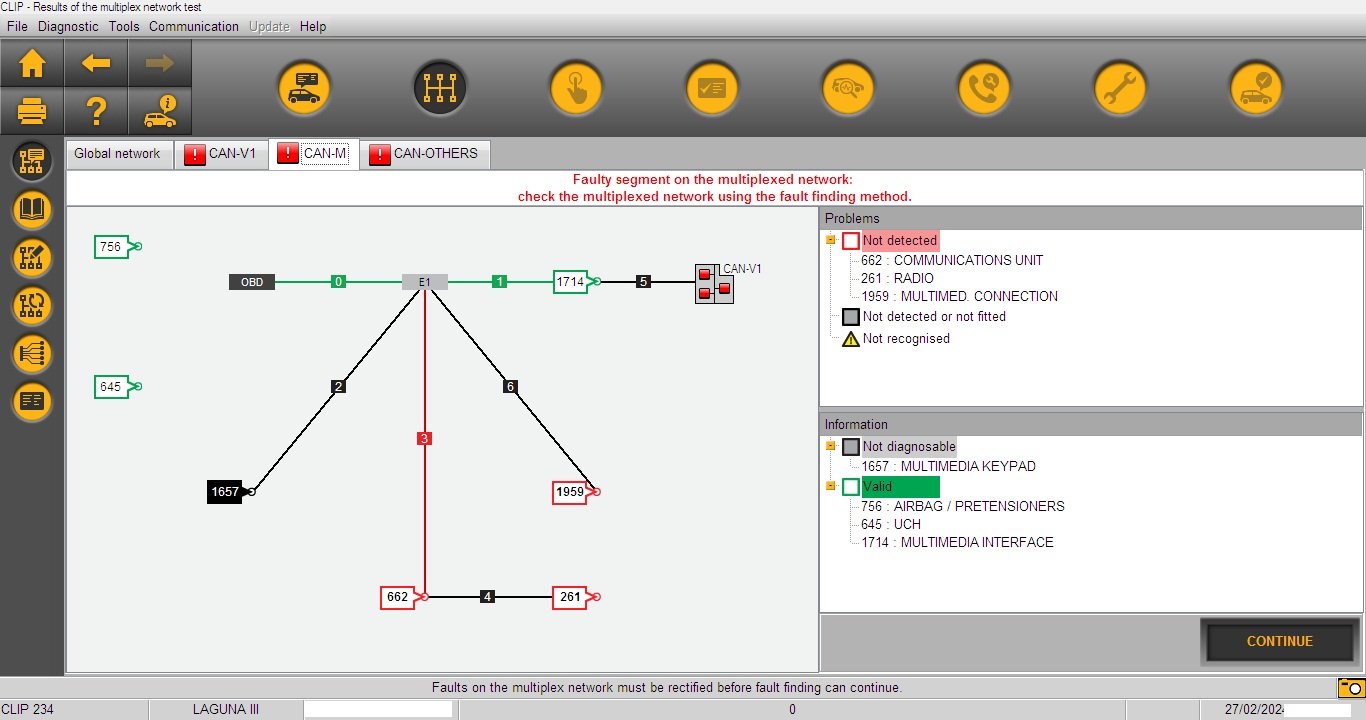Click the CONTINUE button
Image resolution: width=1366 pixels, height=720 pixels.
tap(1279, 642)
